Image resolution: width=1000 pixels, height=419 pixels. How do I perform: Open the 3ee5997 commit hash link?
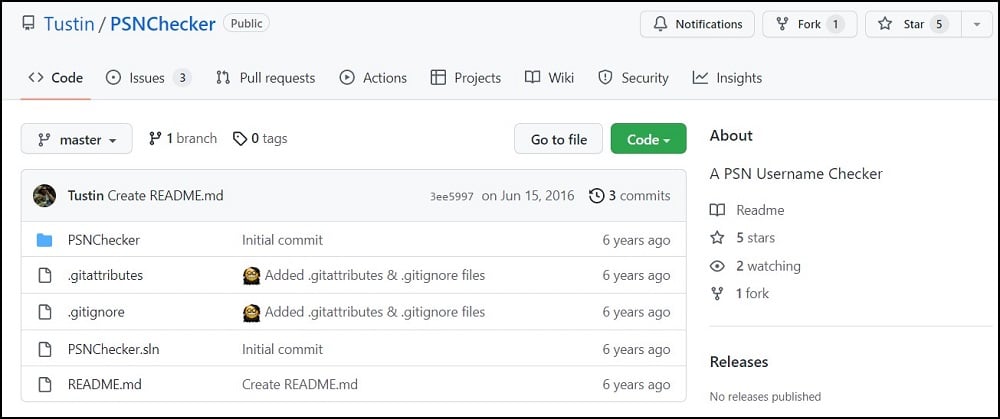pyautogui.click(x=449, y=196)
